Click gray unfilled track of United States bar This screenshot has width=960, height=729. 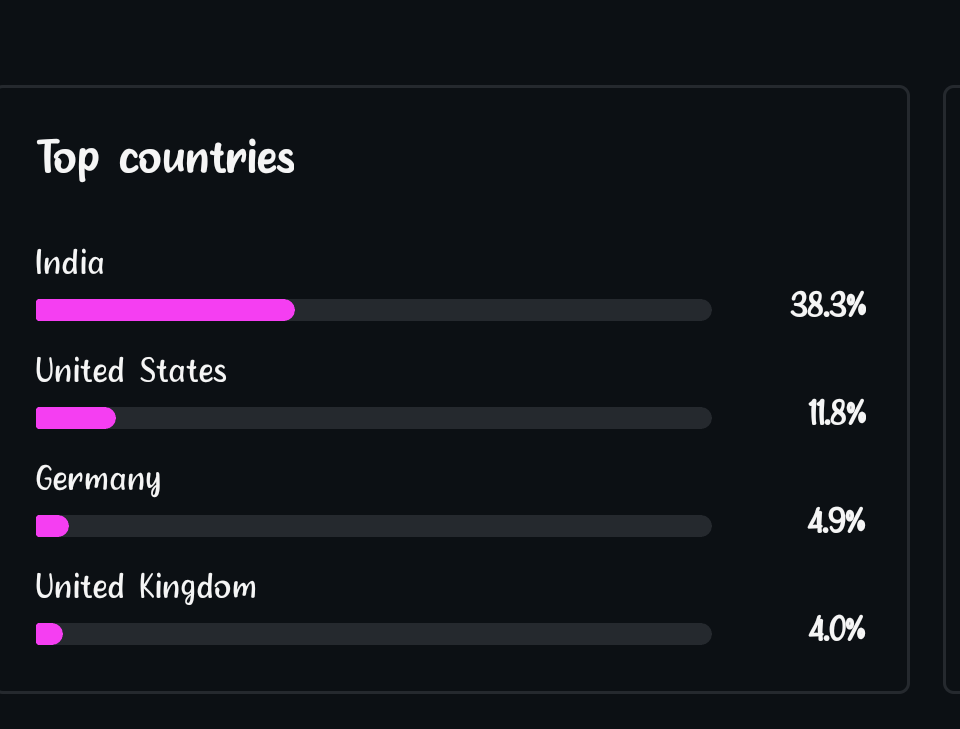pos(410,418)
